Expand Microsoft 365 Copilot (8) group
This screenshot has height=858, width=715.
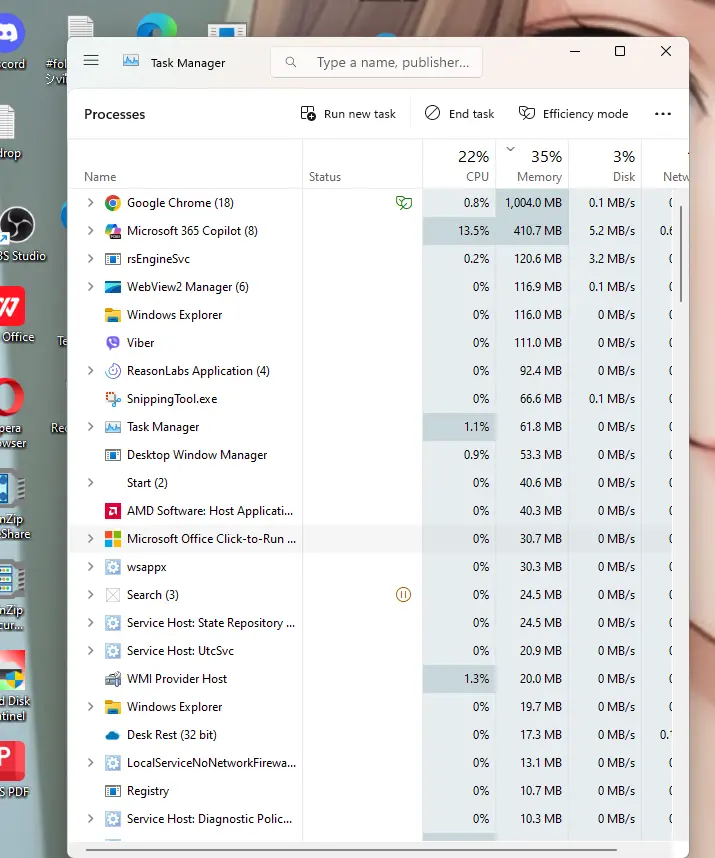pos(90,231)
